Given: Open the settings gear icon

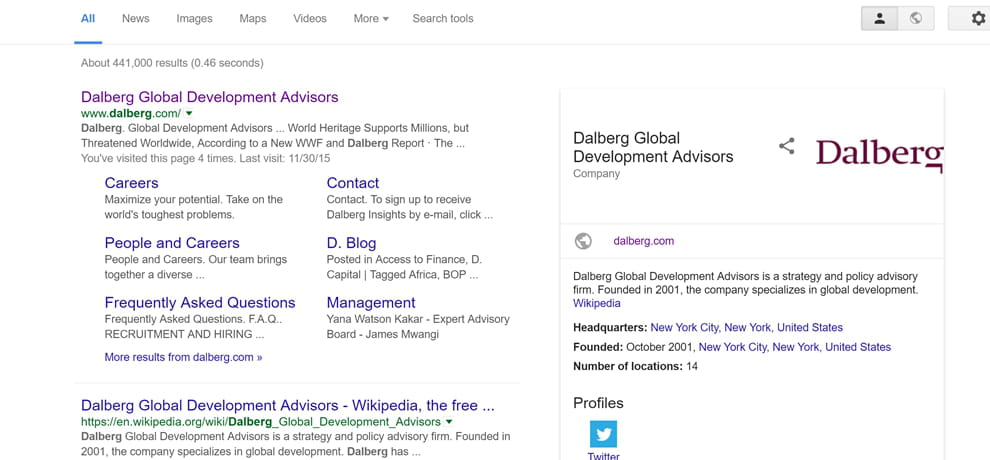Looking at the screenshot, I should point(978,18).
